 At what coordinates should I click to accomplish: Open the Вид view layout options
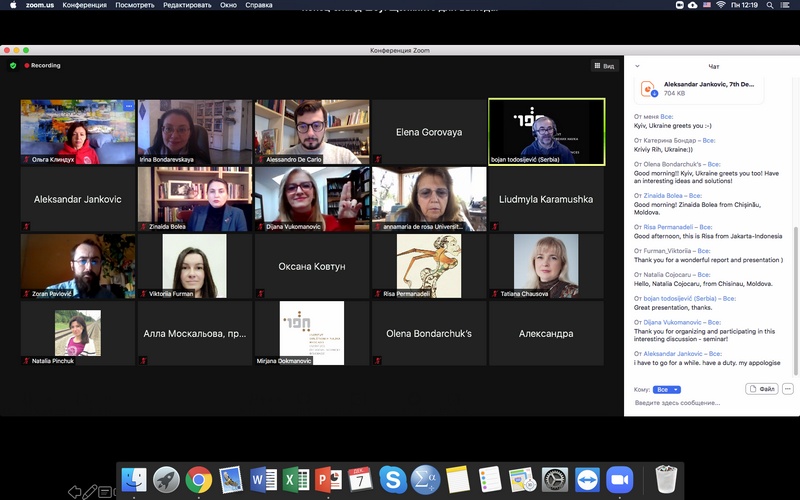pyautogui.click(x=603, y=66)
